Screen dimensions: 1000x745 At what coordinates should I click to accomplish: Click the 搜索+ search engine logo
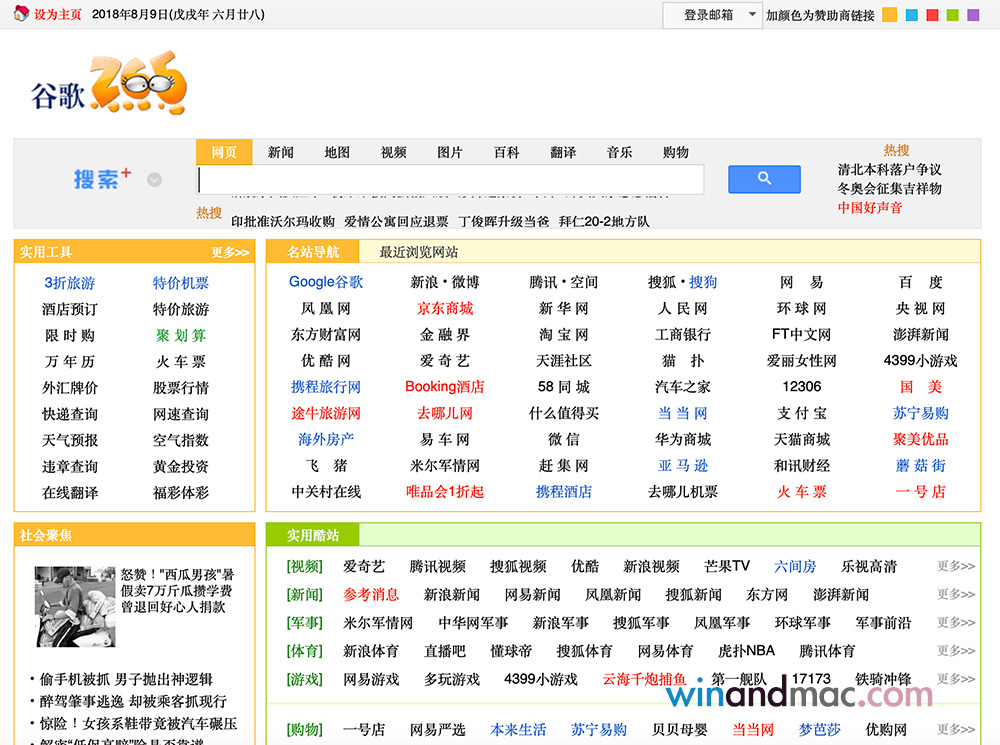coord(102,179)
